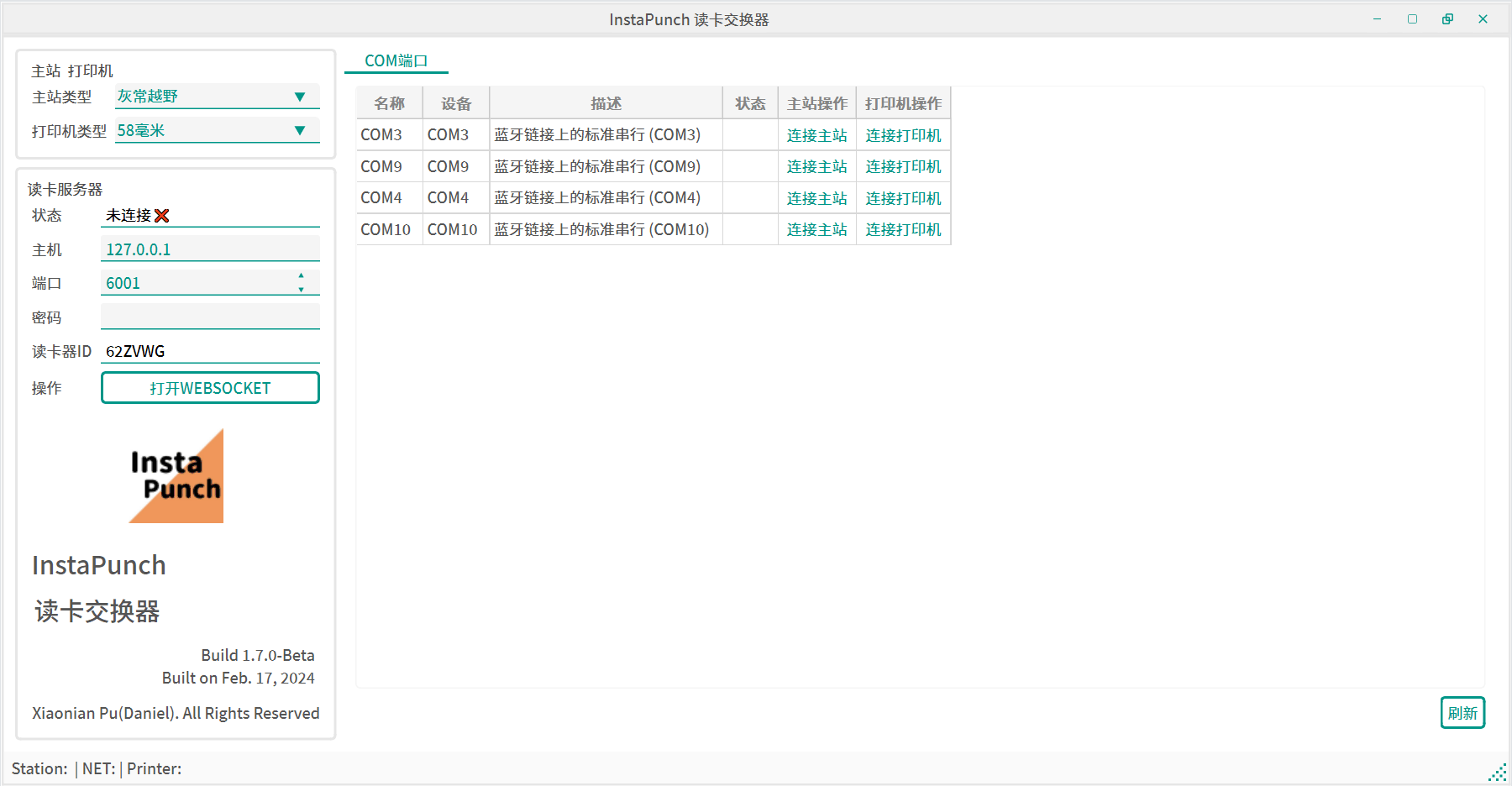Expand the 打印机类型 dropdown showing 58毫米
The height and width of the screenshot is (786, 1512).
point(217,131)
